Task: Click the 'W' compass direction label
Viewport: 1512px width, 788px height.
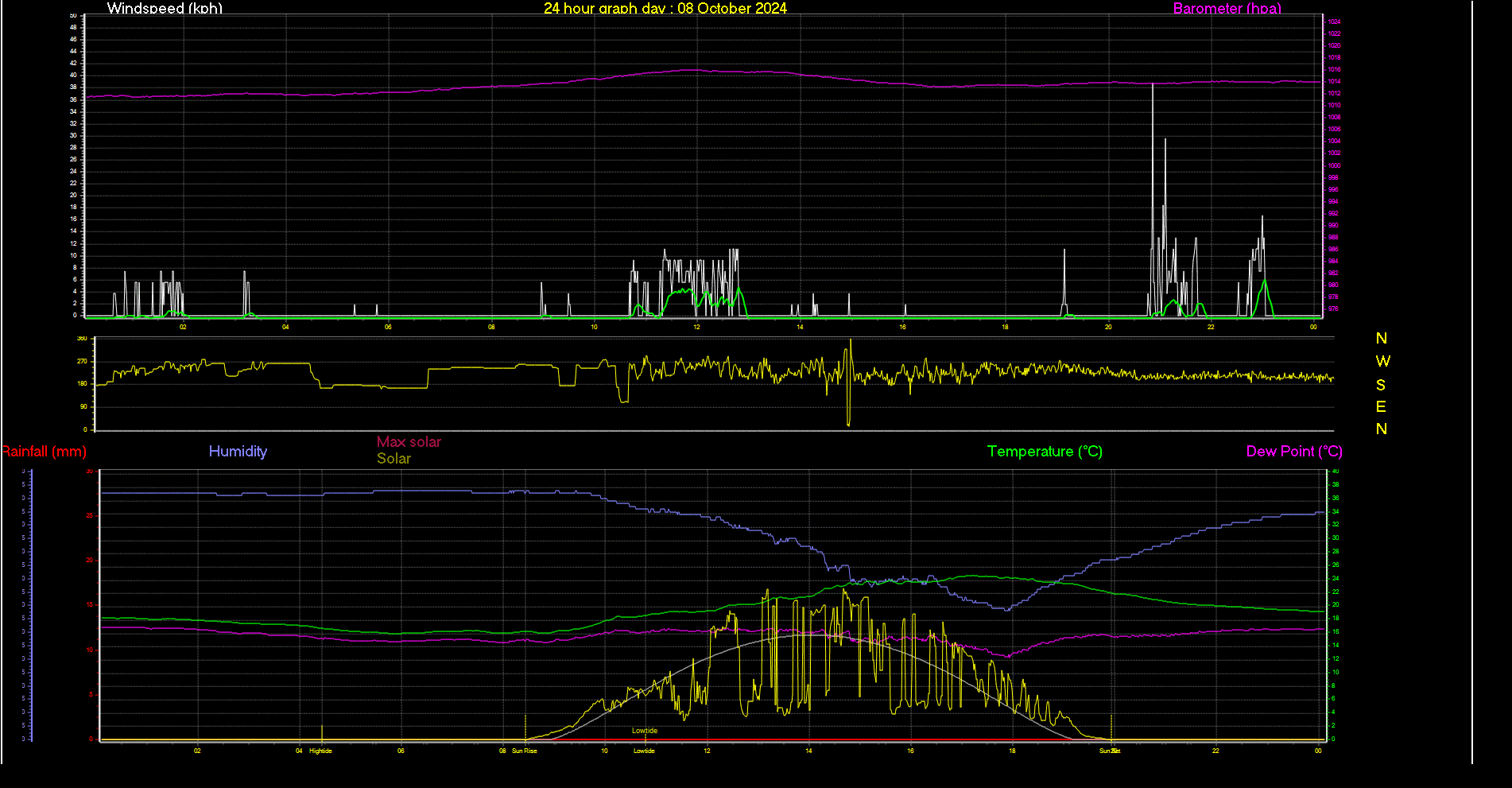Action: (1382, 361)
